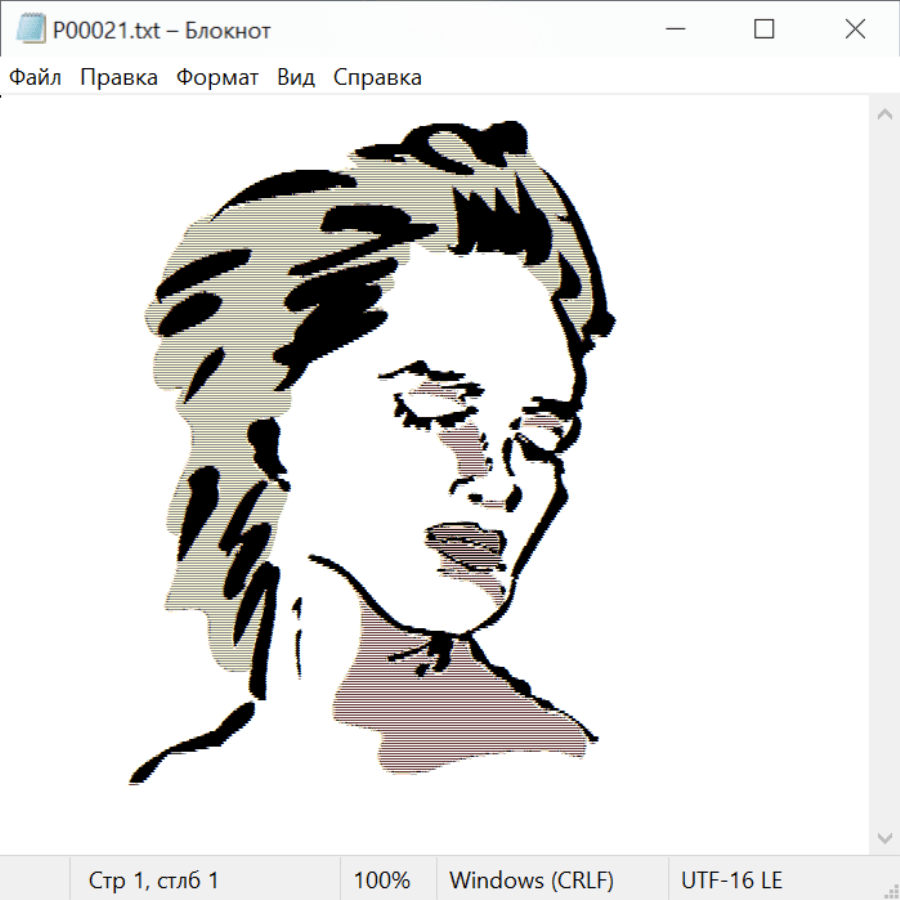
Task: Click the 100% zoom indicator
Action: click(x=382, y=880)
